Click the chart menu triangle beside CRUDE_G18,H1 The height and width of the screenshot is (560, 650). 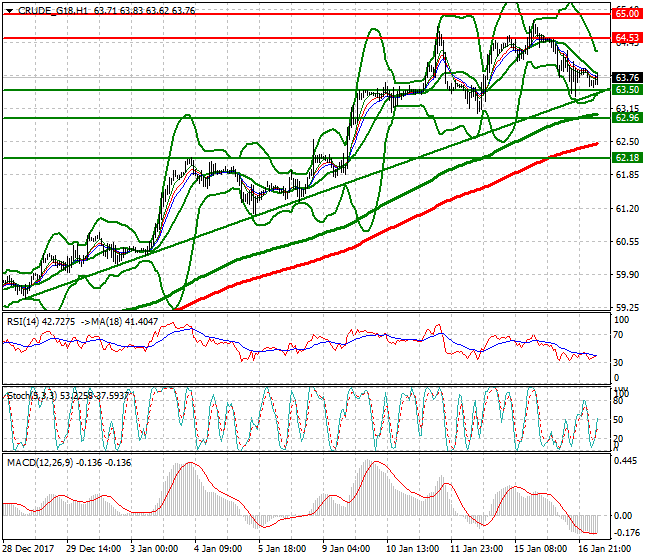(9, 11)
